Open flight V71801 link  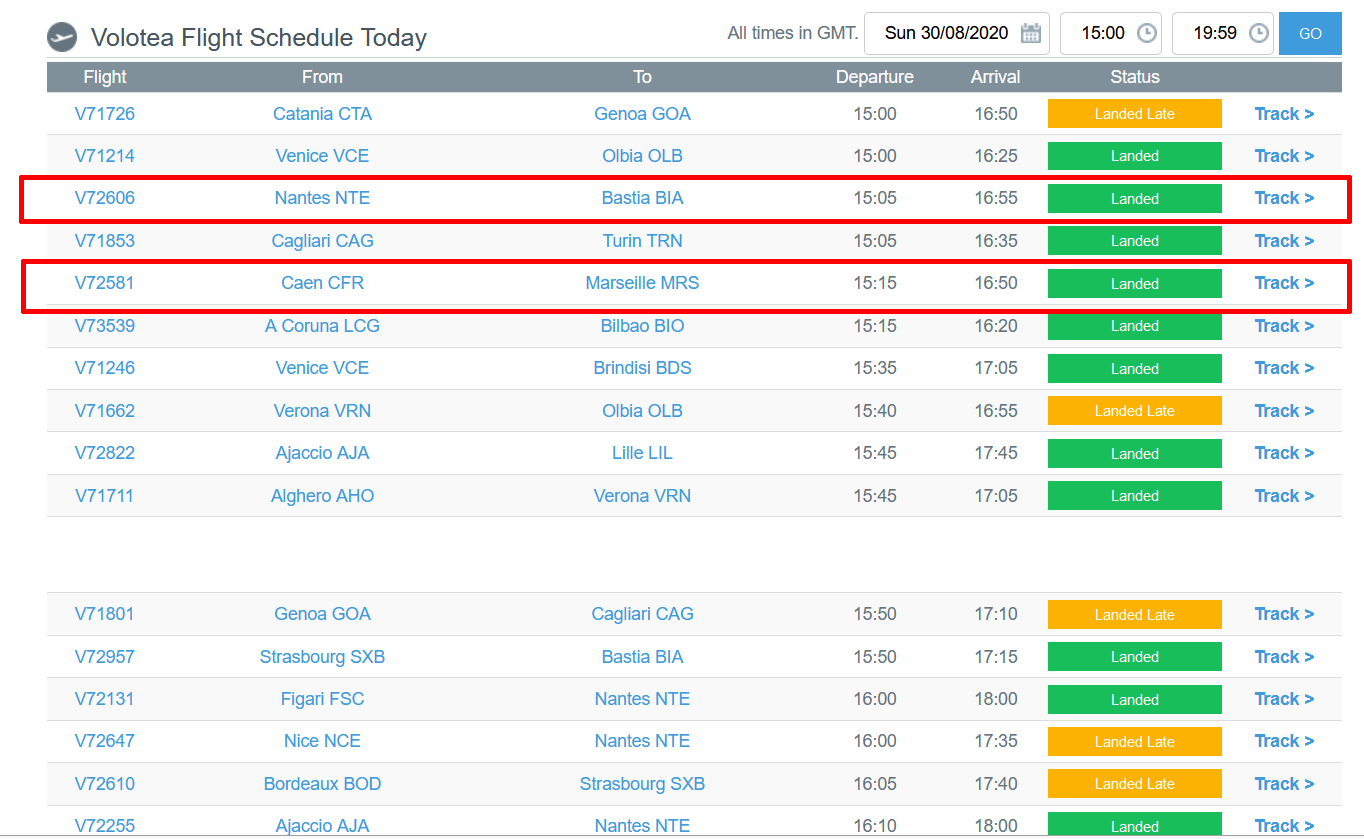(x=105, y=614)
